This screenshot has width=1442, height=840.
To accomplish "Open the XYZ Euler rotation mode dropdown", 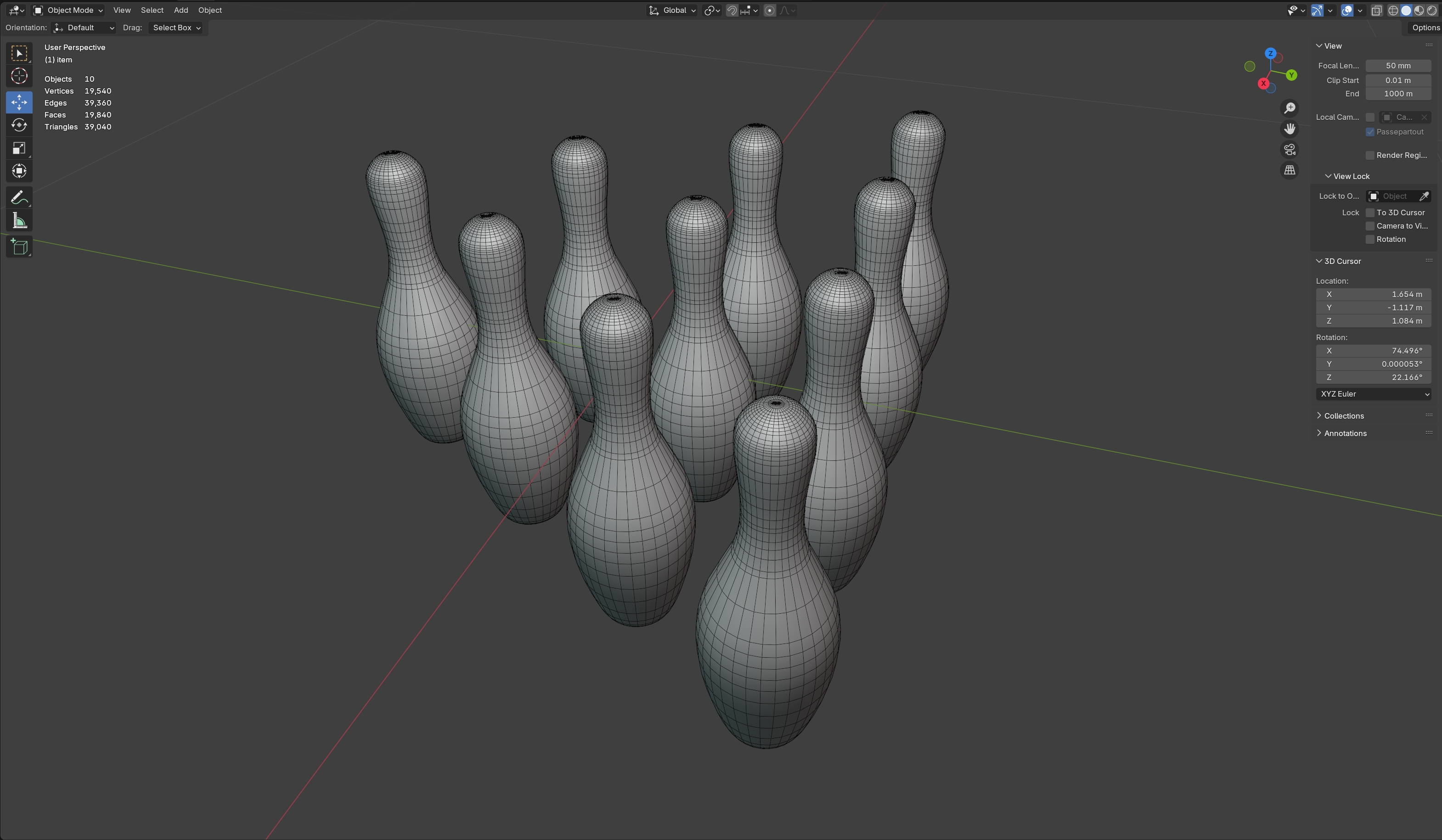I will (x=1373, y=394).
